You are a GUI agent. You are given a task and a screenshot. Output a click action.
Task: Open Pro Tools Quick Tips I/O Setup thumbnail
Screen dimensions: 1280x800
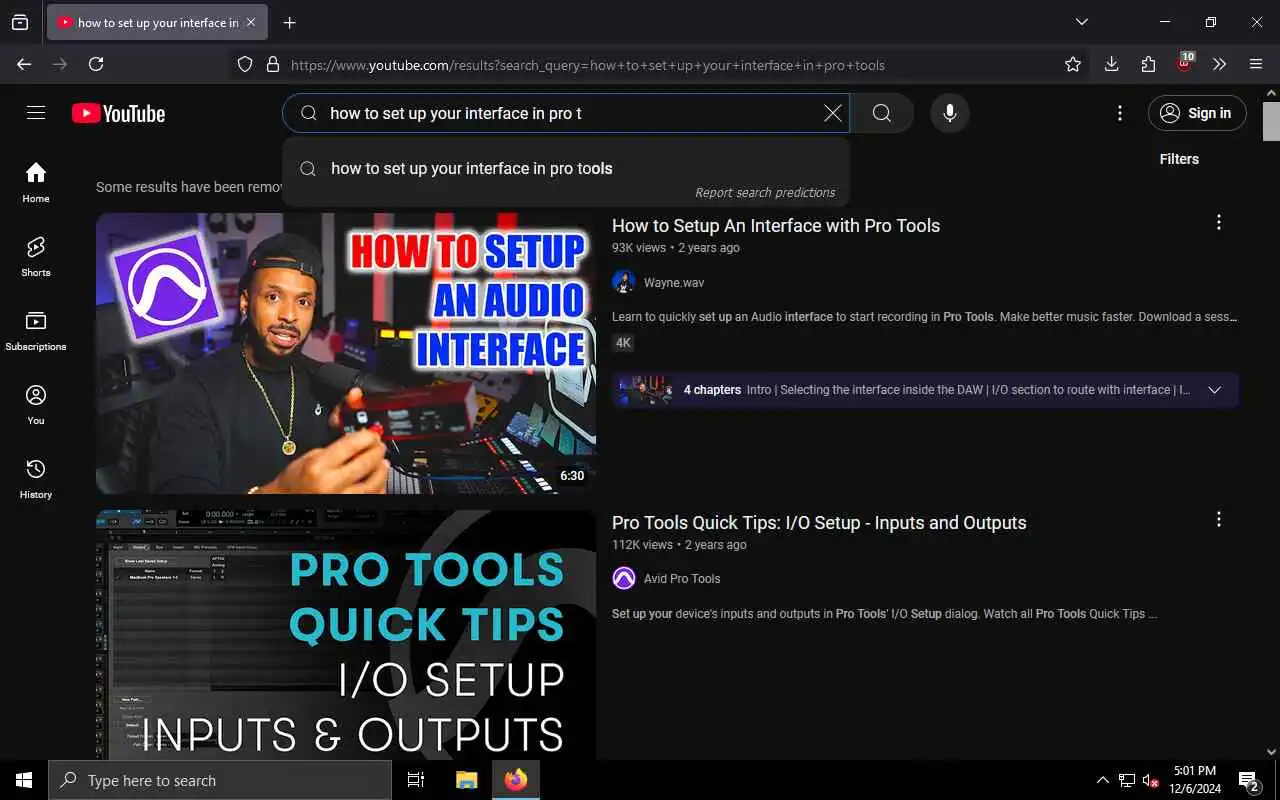[346, 635]
